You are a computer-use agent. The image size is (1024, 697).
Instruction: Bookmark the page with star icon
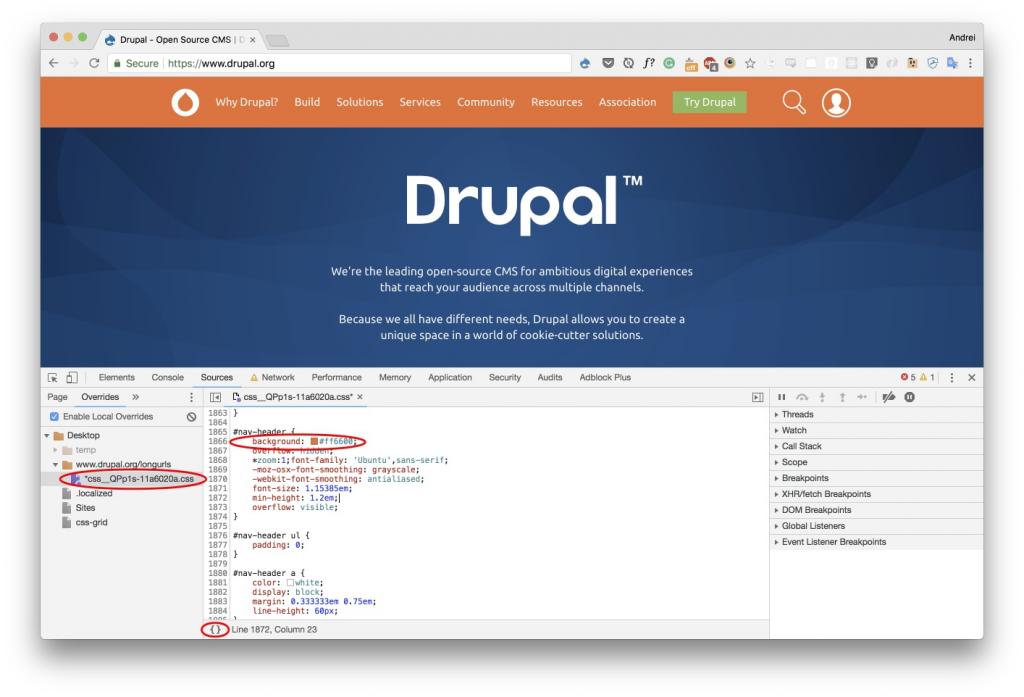tap(750, 63)
